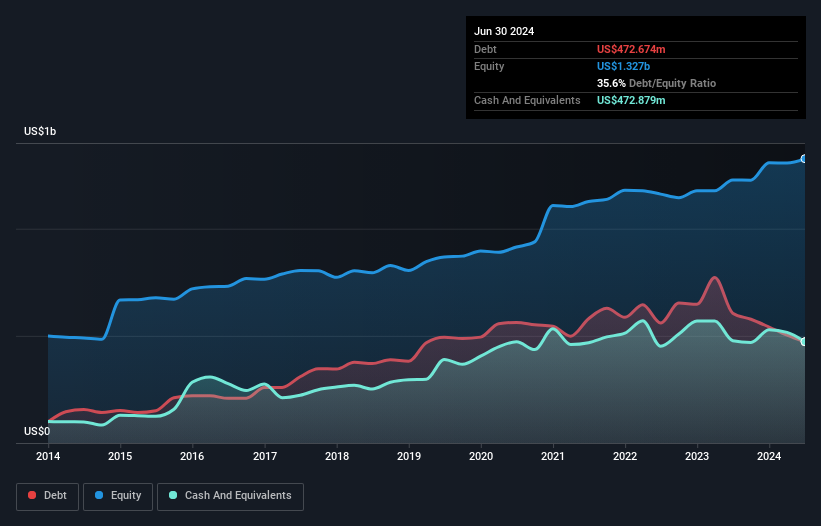
Task: Click the US$472.879m cash value
Action: [631, 100]
